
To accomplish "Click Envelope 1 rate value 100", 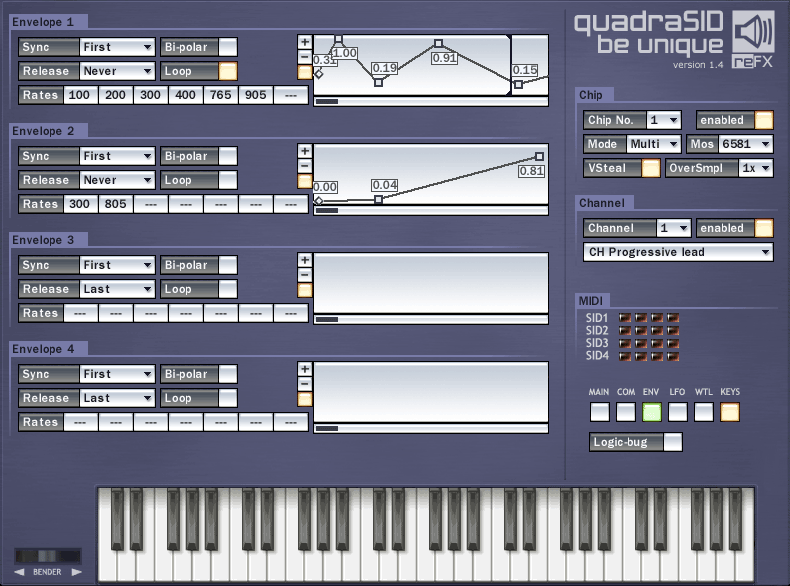I will point(80,95).
